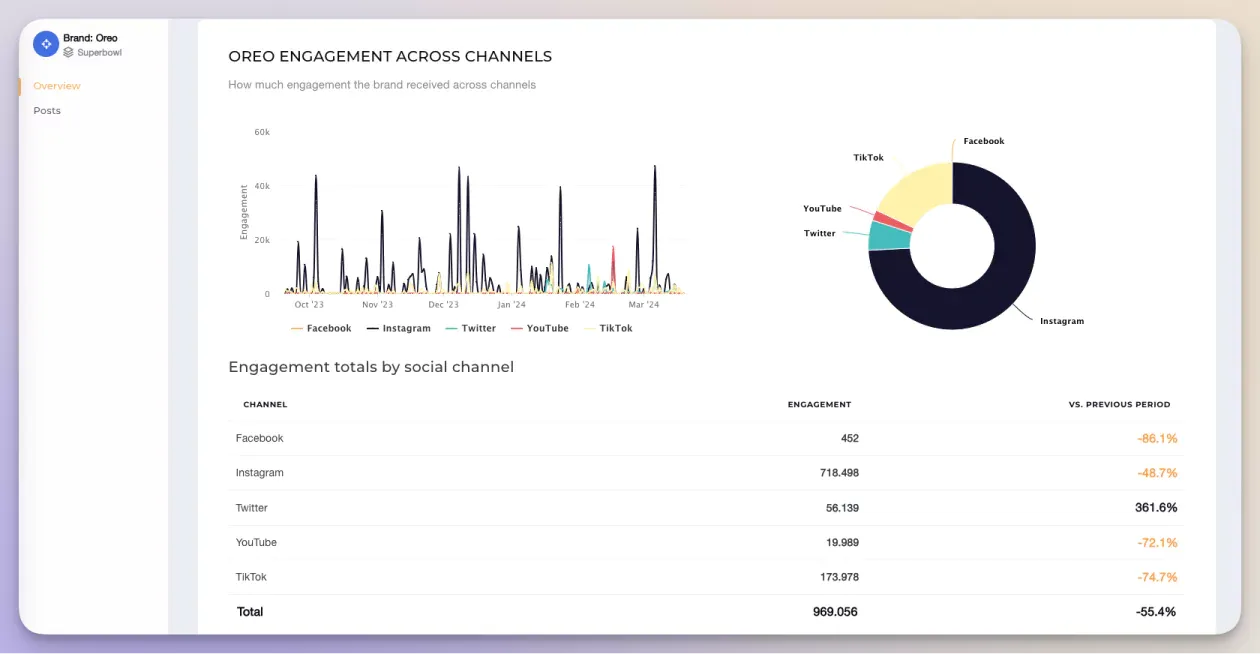Image resolution: width=1260 pixels, height=654 pixels.
Task: Open the Overview sidebar item
Action: click(57, 86)
